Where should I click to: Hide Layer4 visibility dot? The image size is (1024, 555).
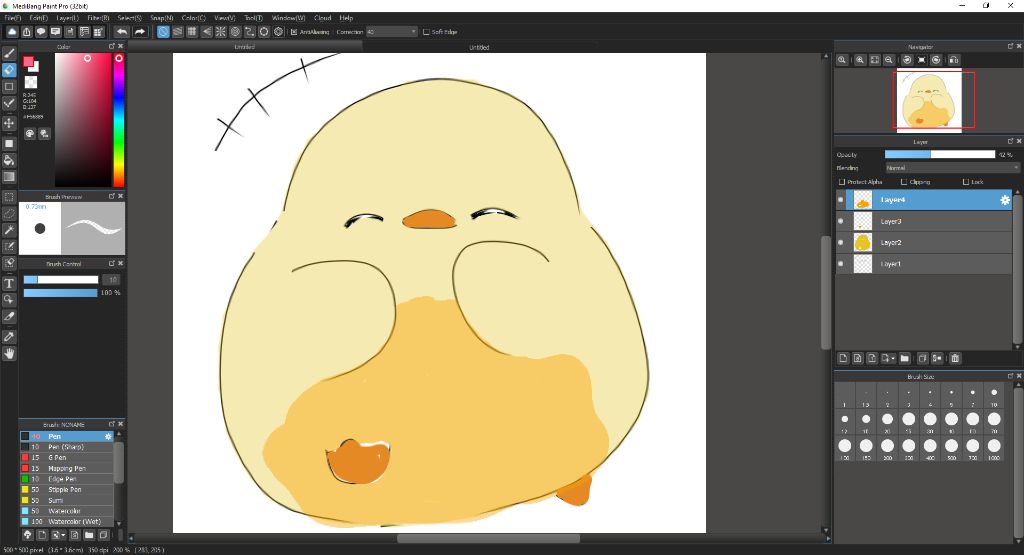(840, 200)
